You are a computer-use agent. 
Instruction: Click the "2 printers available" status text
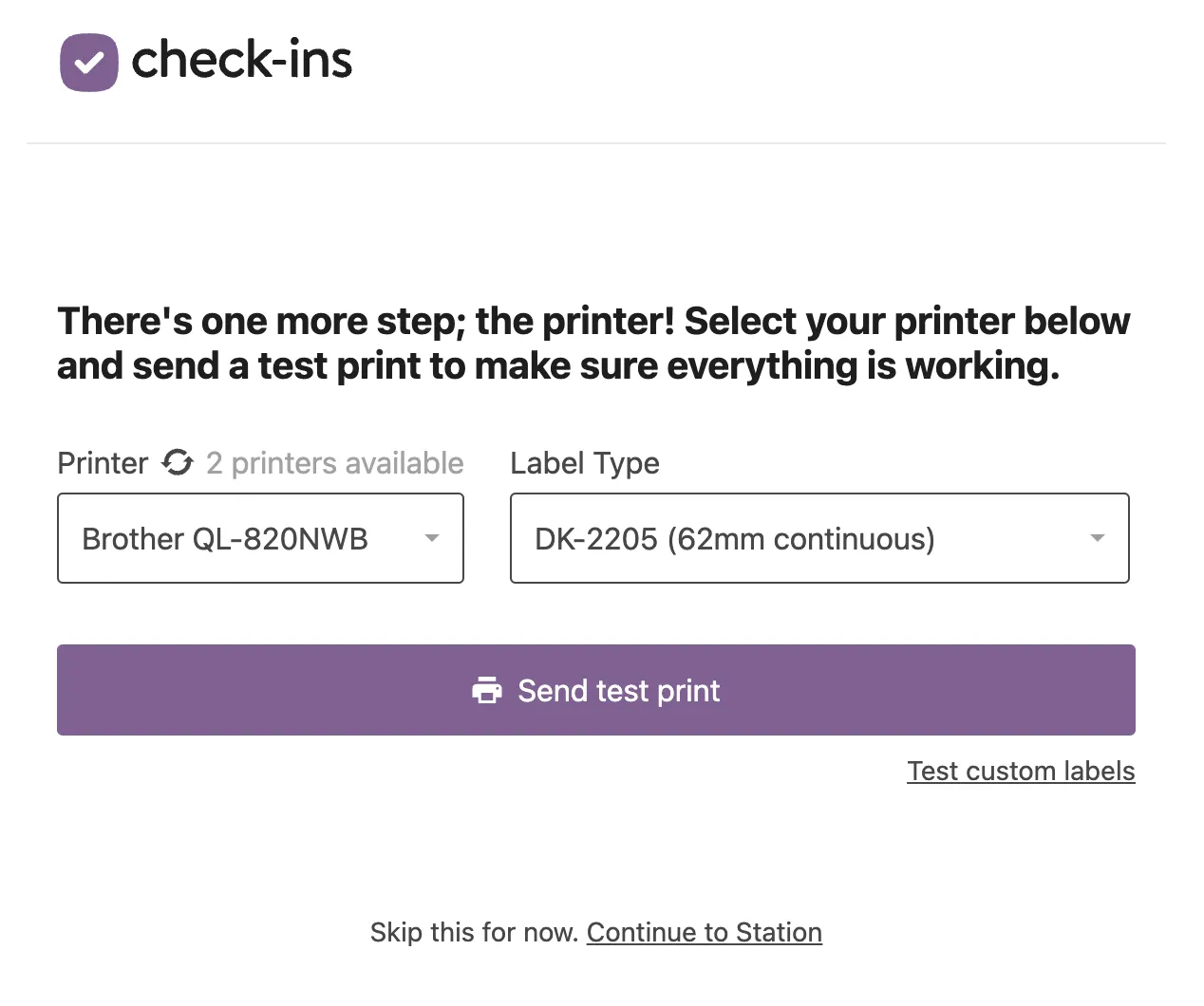coord(335,463)
